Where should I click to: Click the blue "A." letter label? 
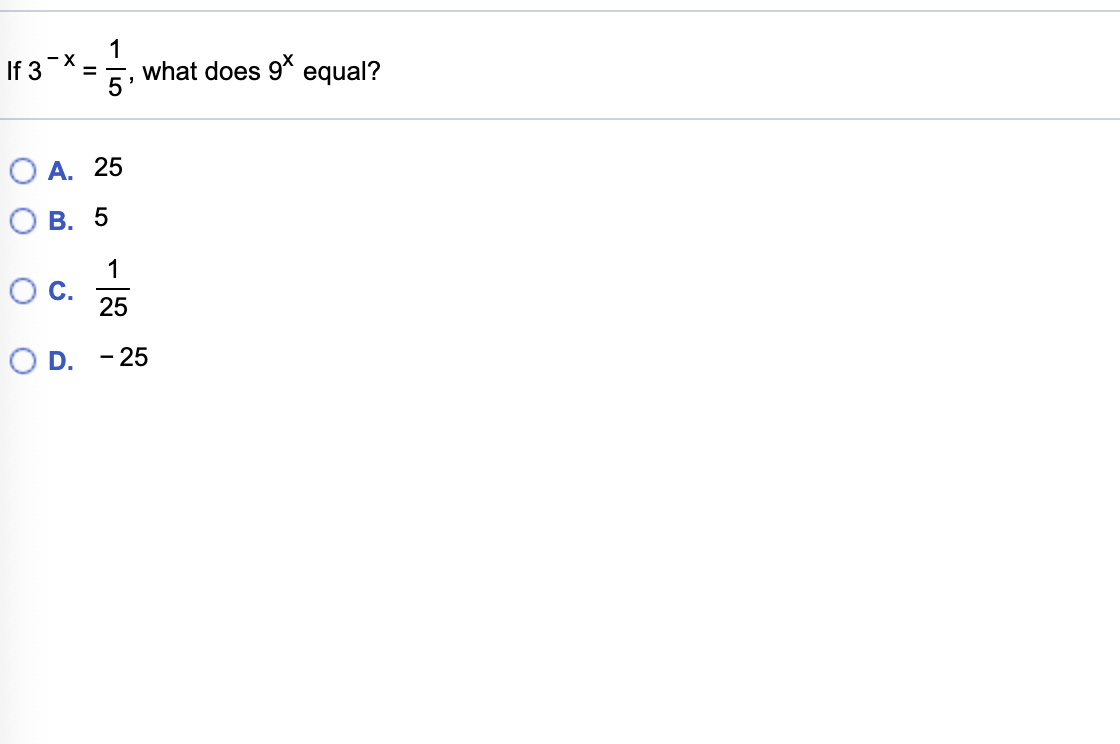61,171
